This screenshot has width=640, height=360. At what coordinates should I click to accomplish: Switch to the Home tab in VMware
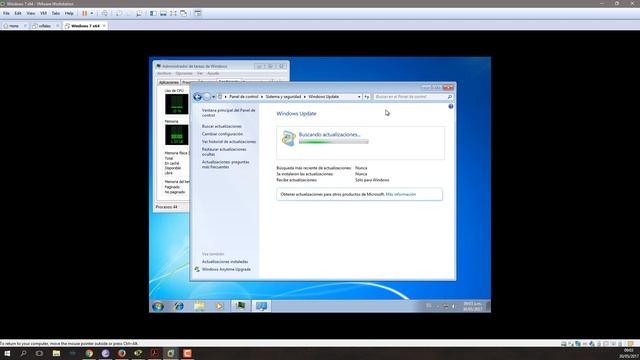click(14, 26)
